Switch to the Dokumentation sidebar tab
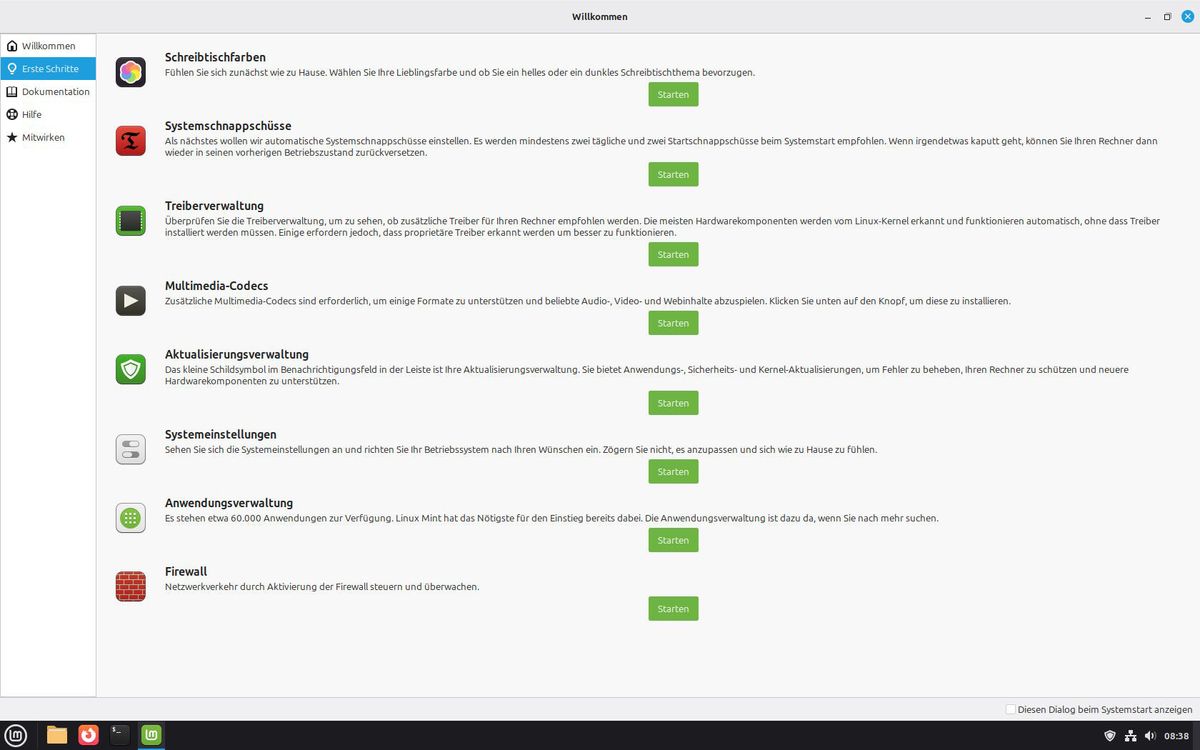1200x750 pixels. click(48, 92)
